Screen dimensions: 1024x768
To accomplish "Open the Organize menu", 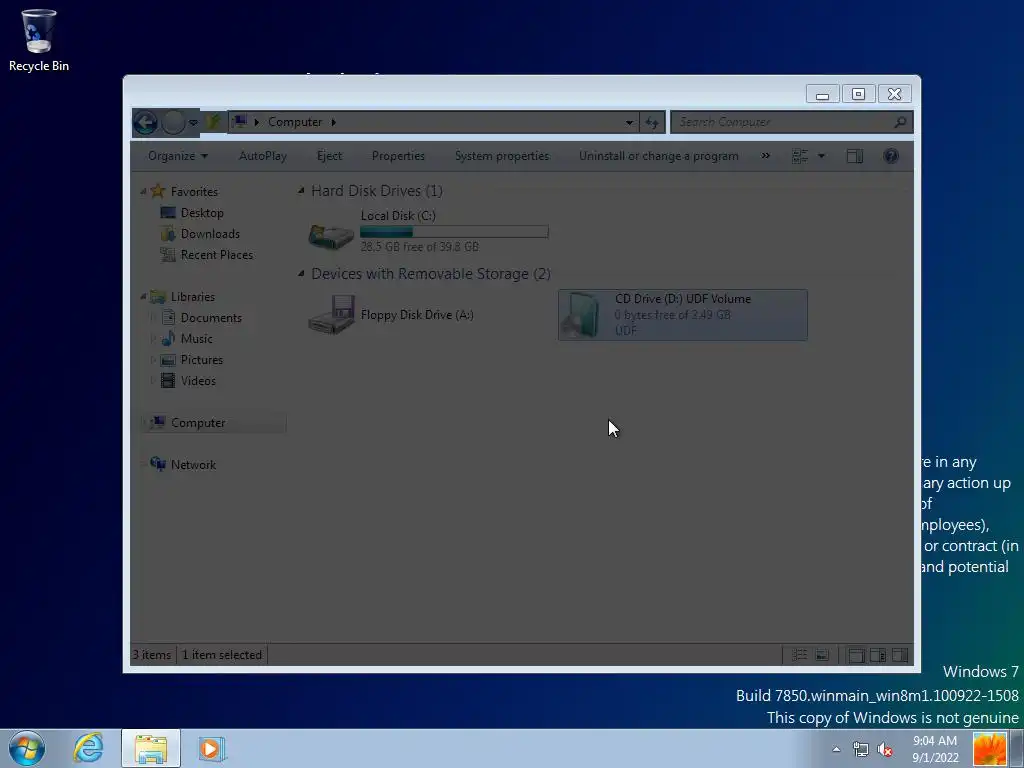I will point(178,156).
